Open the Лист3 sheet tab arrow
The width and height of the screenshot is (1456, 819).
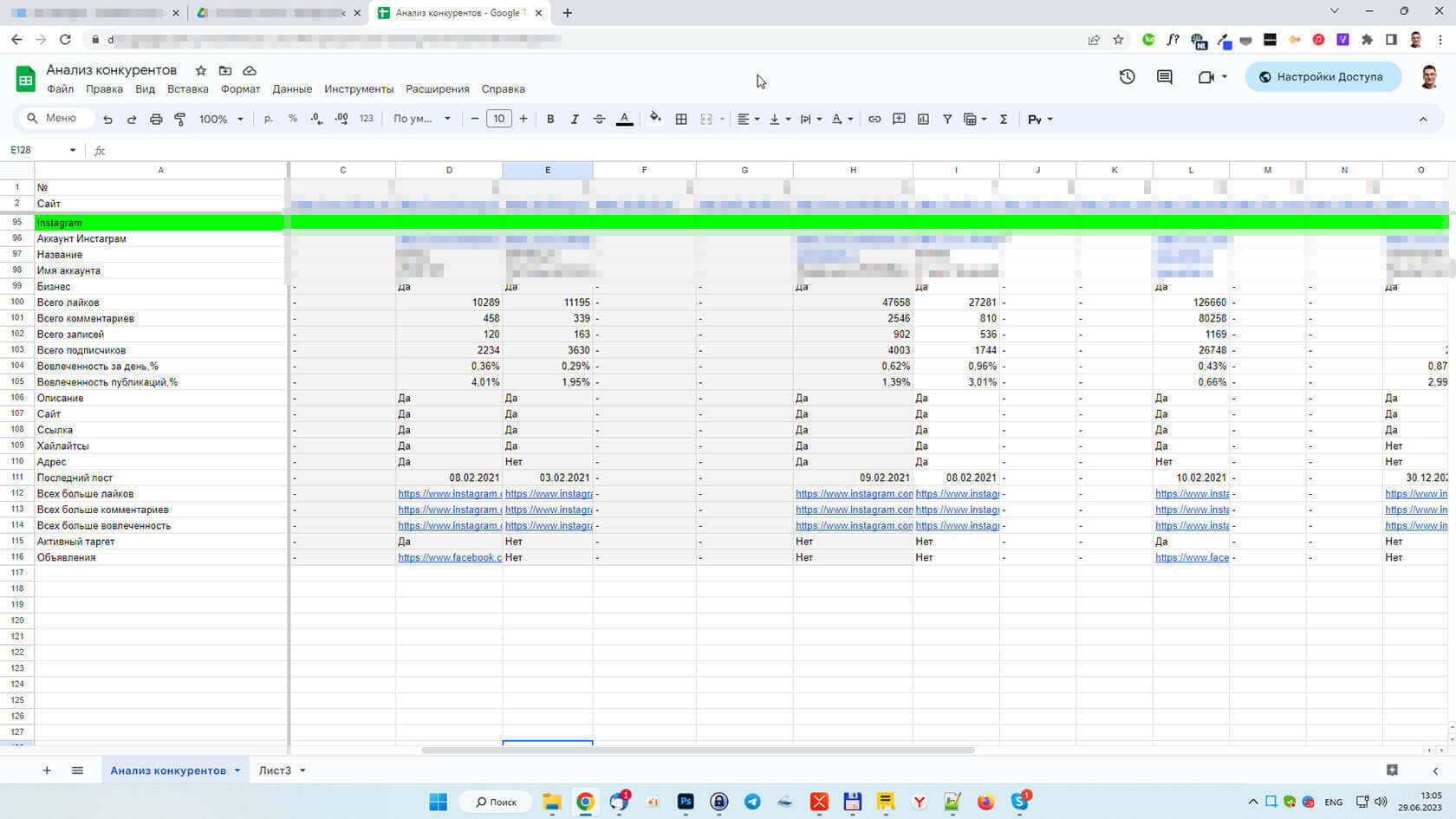pos(302,770)
